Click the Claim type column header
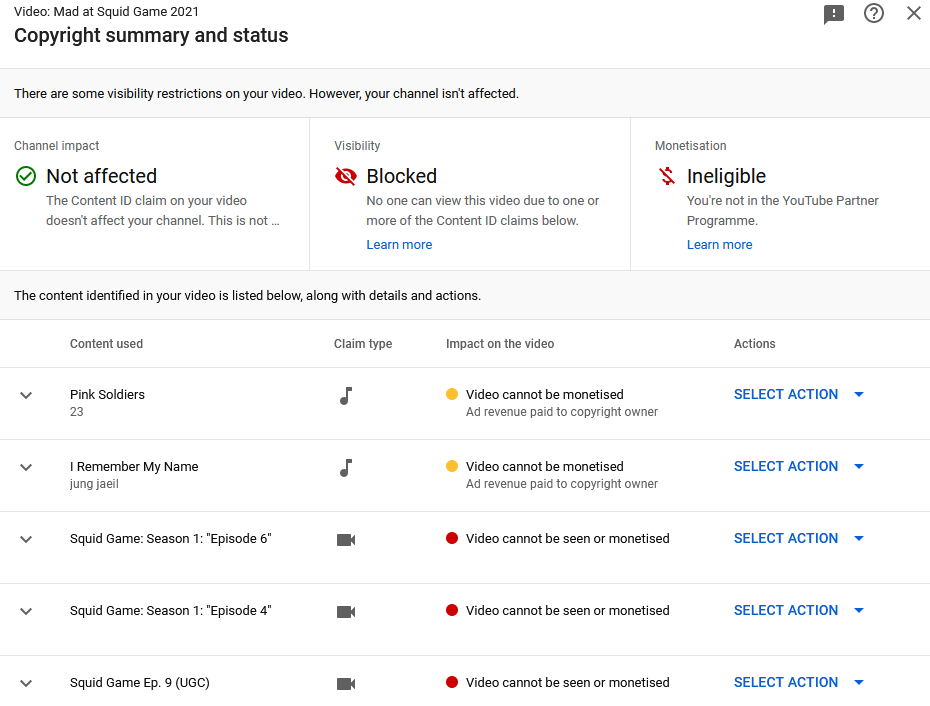Image resolution: width=930 pixels, height=706 pixels. 363,344
